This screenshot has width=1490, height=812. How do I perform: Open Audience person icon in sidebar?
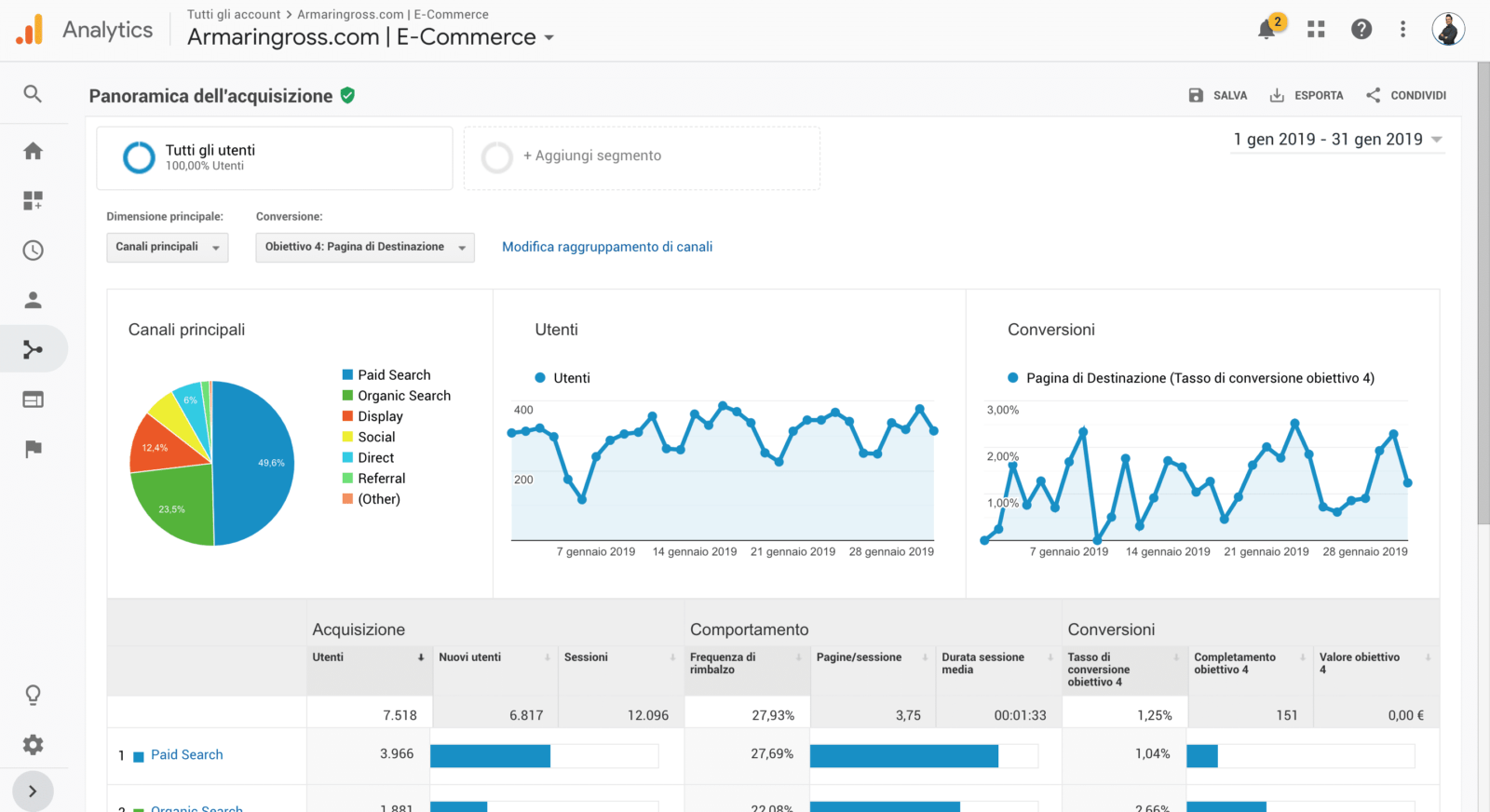coord(33,300)
